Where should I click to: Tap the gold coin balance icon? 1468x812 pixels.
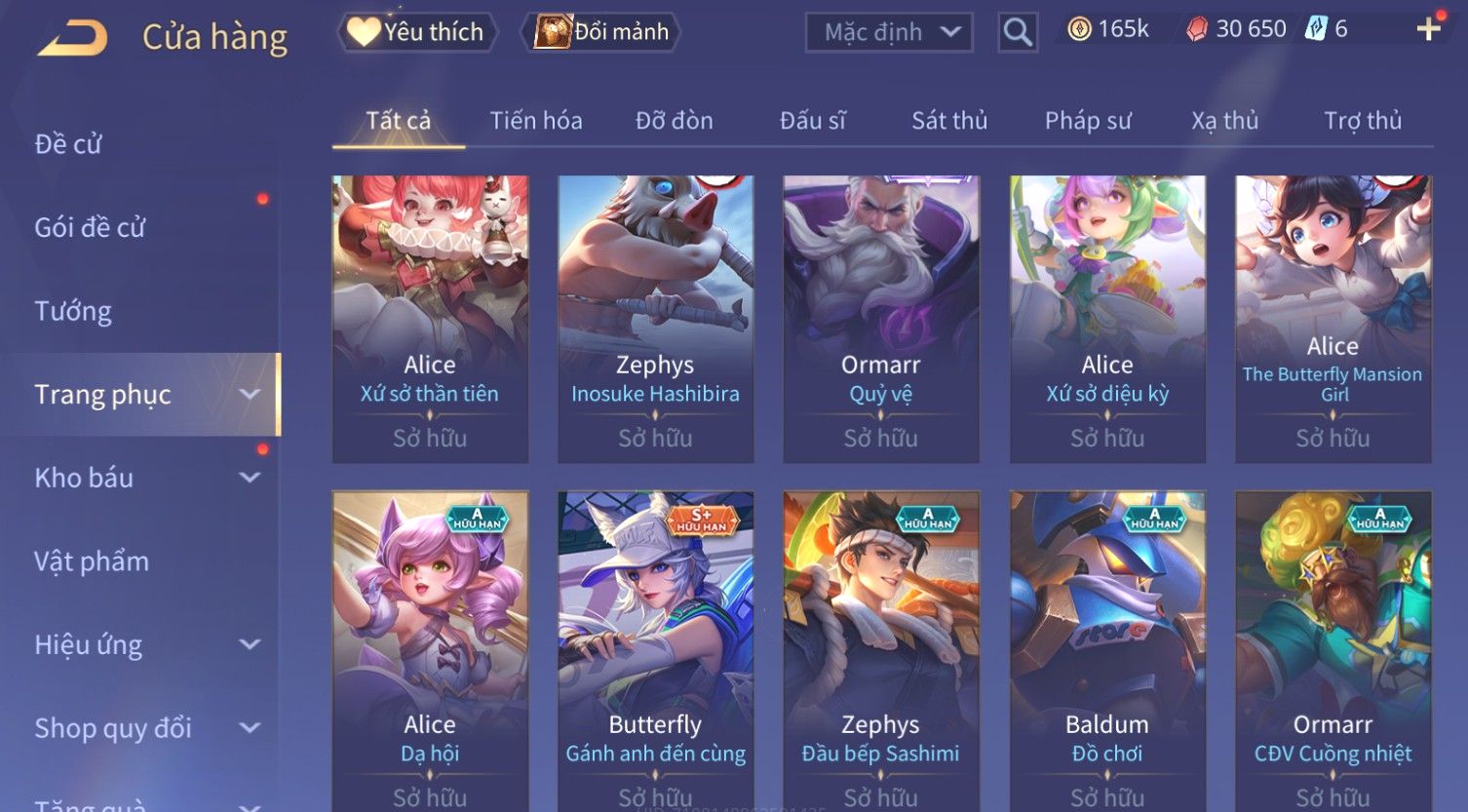pyautogui.click(x=1079, y=29)
